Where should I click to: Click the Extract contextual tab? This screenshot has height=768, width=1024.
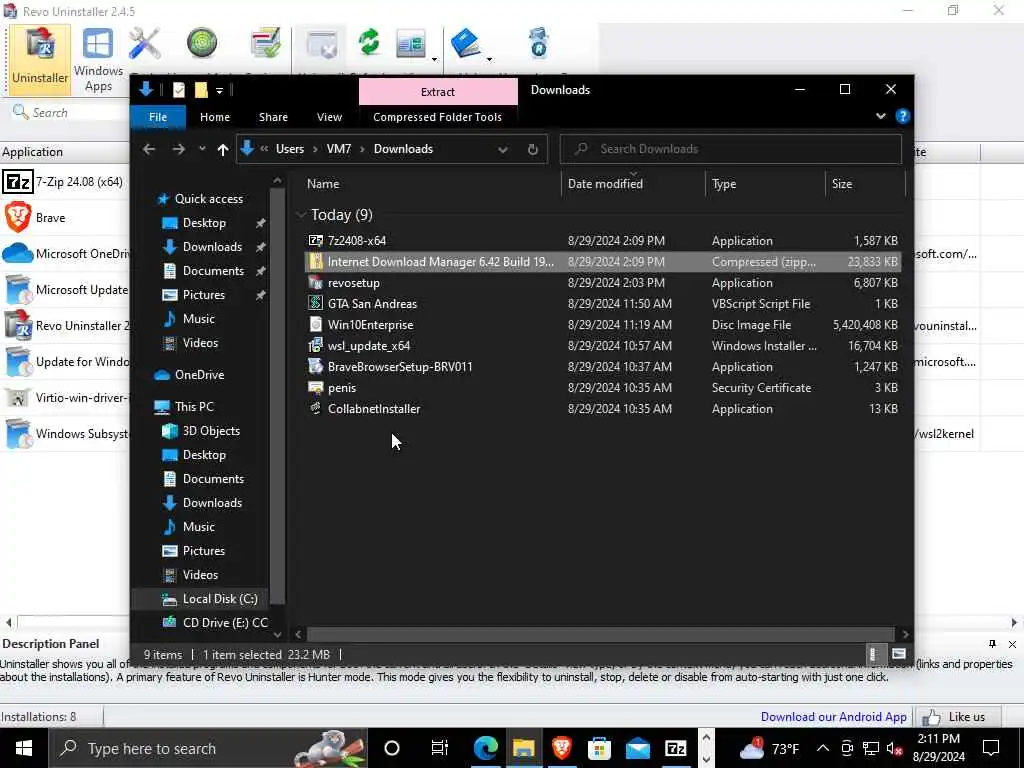[438, 91]
